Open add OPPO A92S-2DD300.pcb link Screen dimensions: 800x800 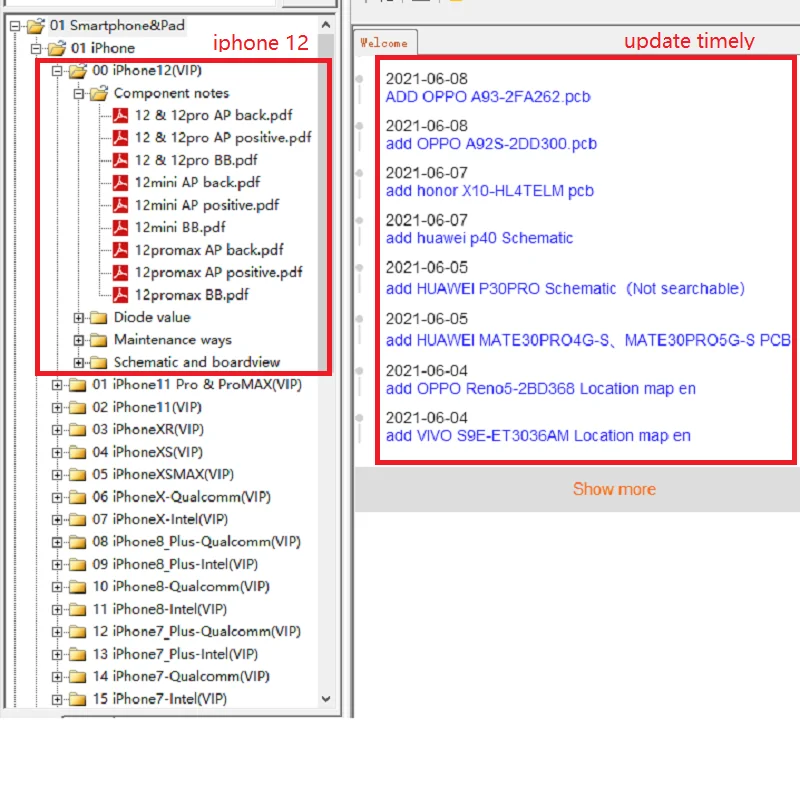(x=491, y=144)
